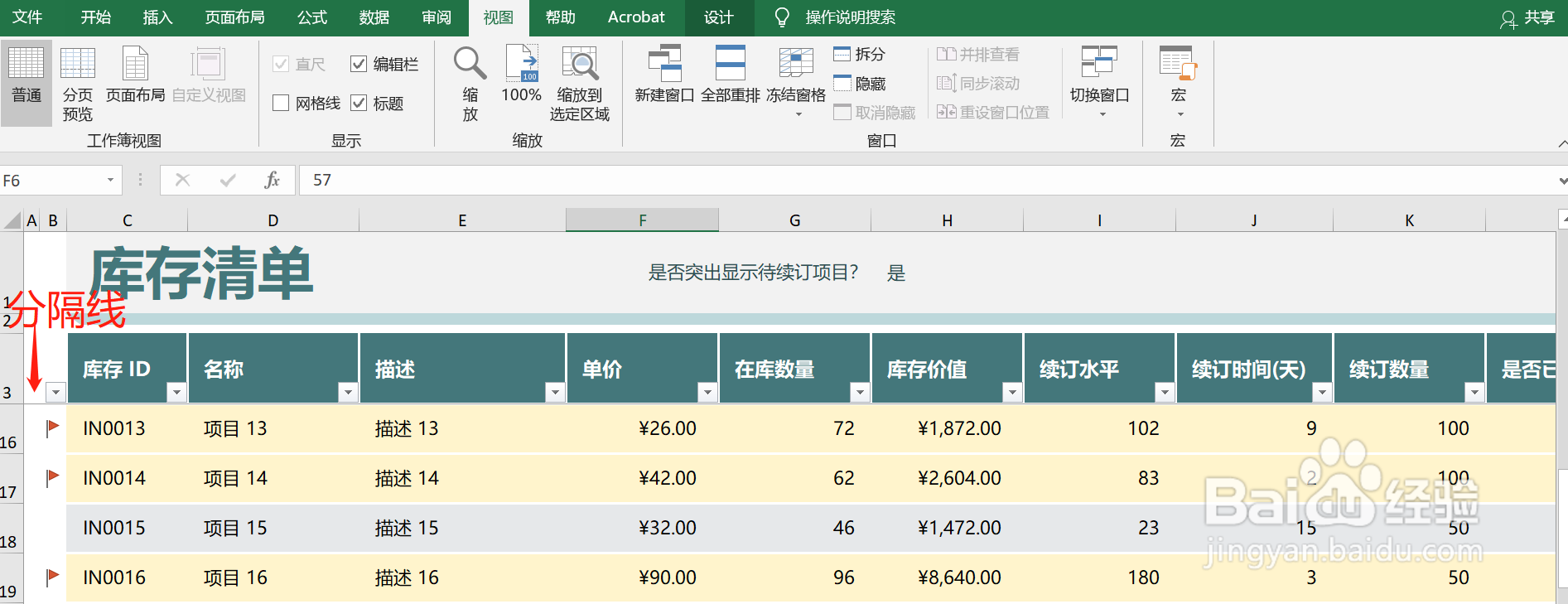This screenshot has height=604, width=1568.
Task: Open Page Break Preview view
Action: pyautogui.click(x=78, y=82)
